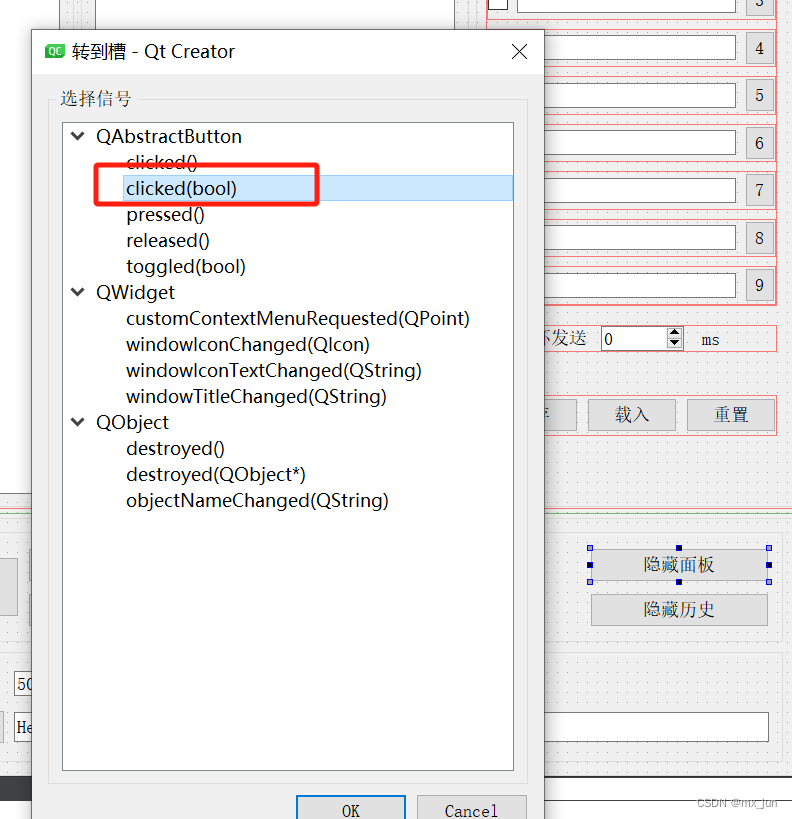Click the 重置 button in the form
This screenshot has width=792, height=819.
click(731, 415)
